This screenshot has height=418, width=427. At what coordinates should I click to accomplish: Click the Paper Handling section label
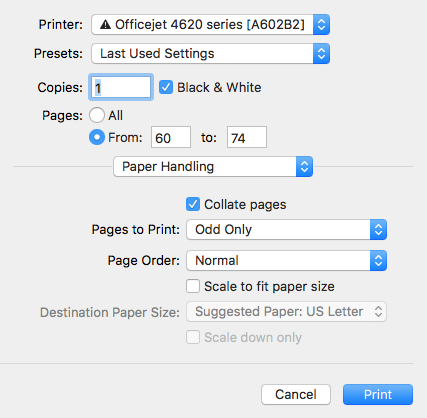coord(168,166)
